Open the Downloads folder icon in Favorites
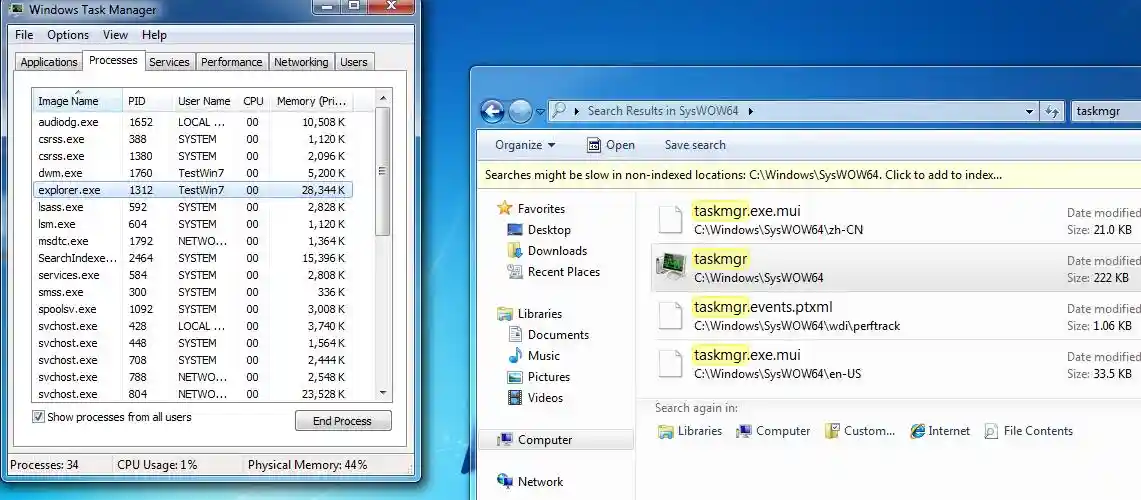Viewport: 1141px width, 500px height. pos(515,251)
